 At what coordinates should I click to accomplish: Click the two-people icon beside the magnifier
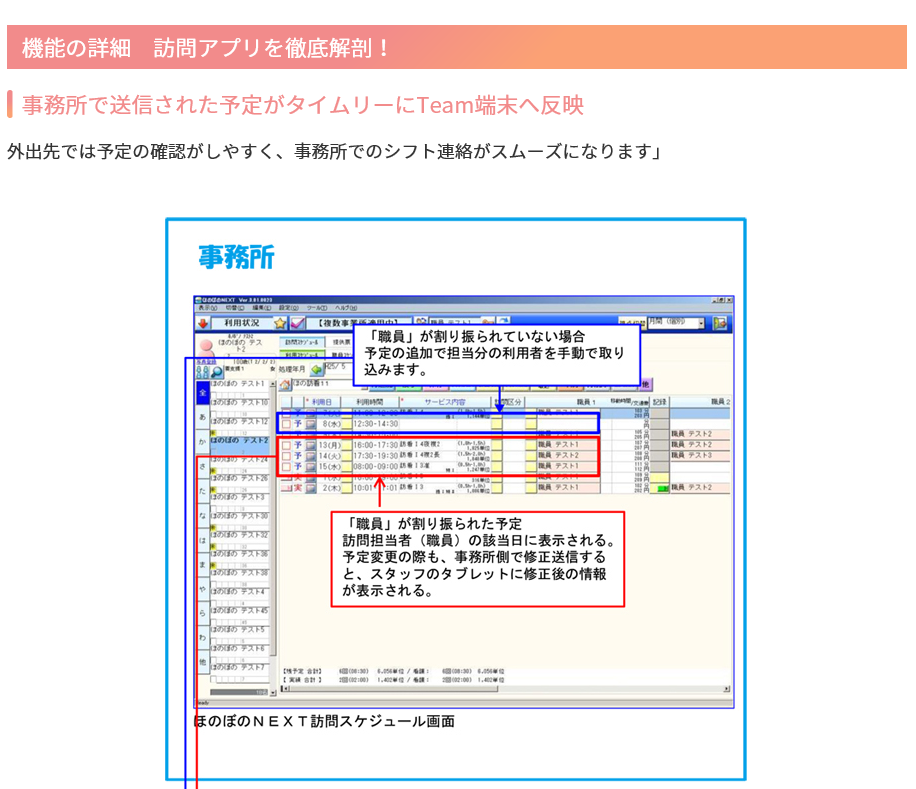(203, 372)
